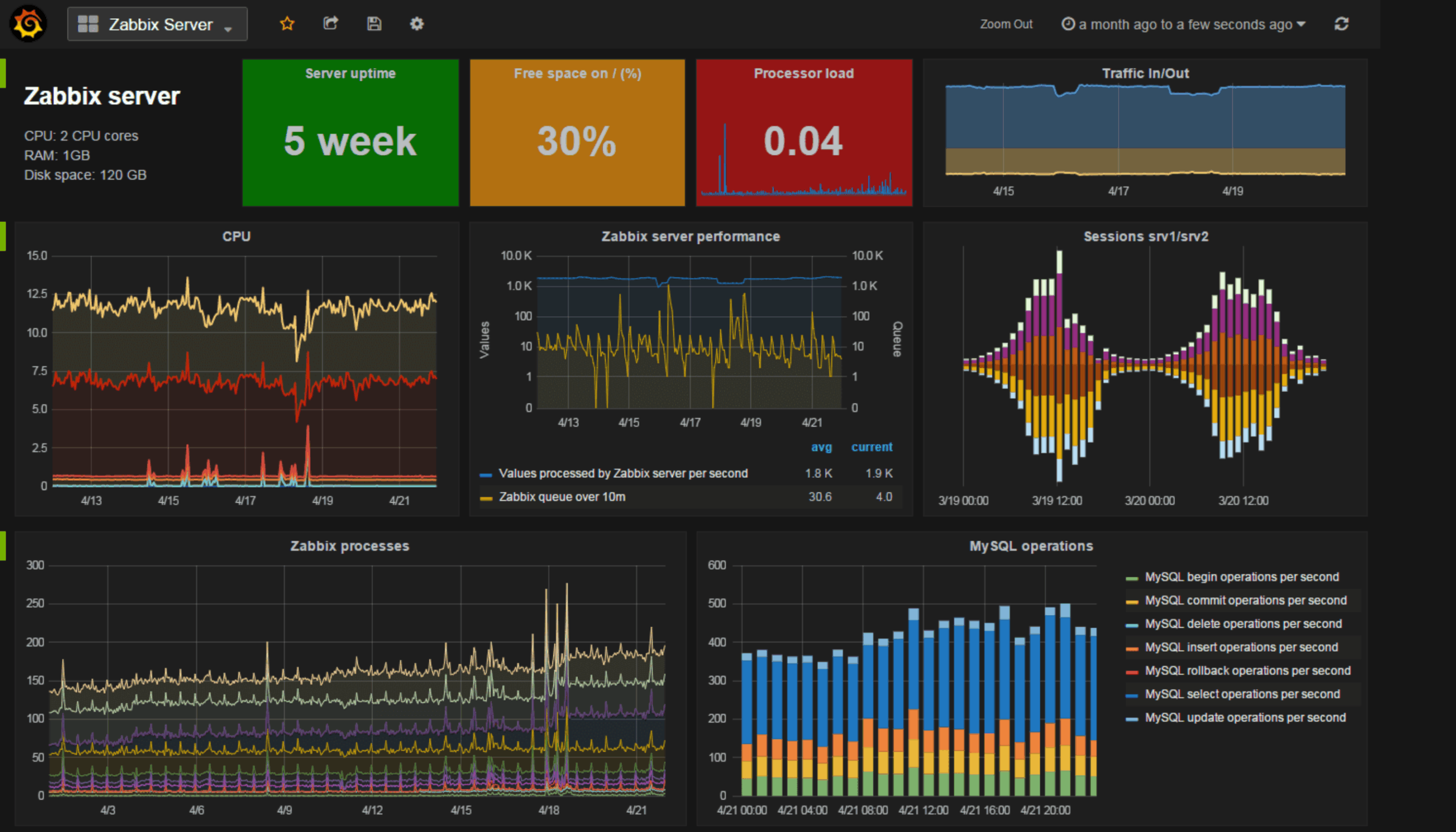Star this dashboard as favorite
This screenshot has height=832, width=1456.
tap(287, 24)
